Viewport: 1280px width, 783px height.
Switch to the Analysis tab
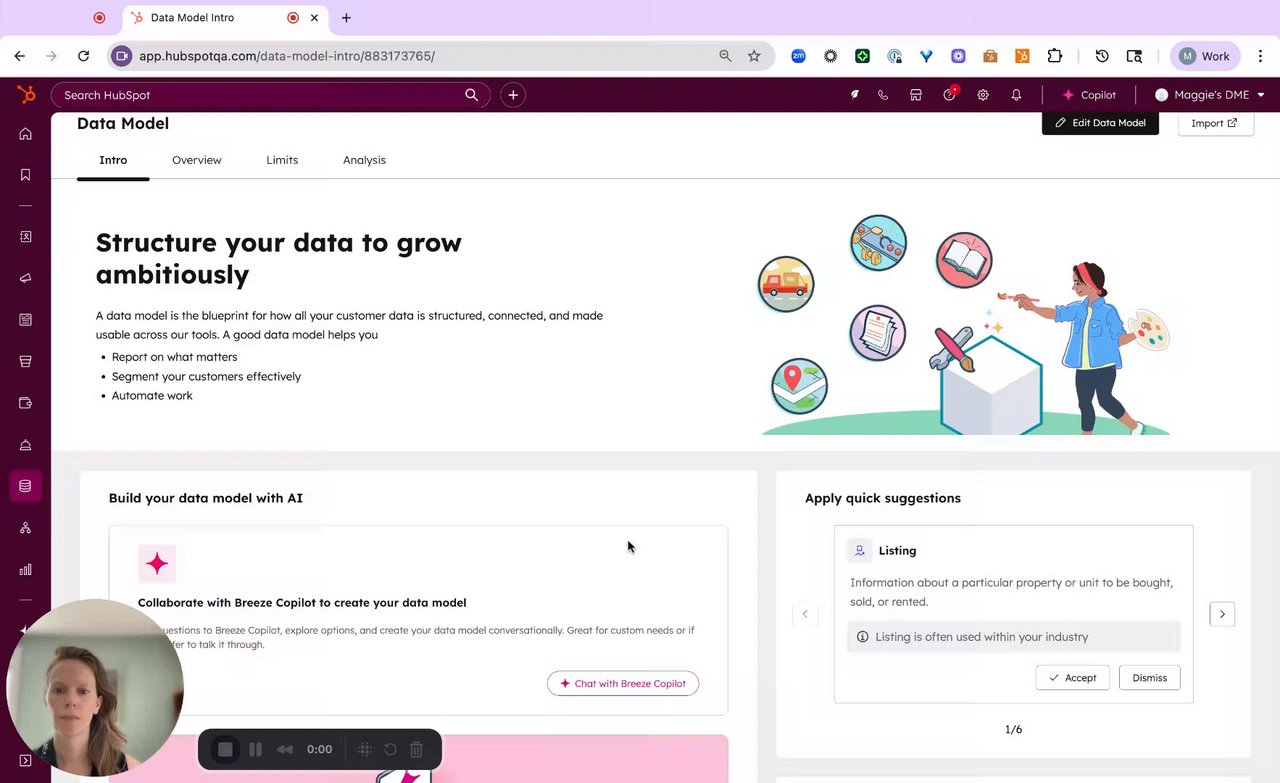click(x=364, y=160)
